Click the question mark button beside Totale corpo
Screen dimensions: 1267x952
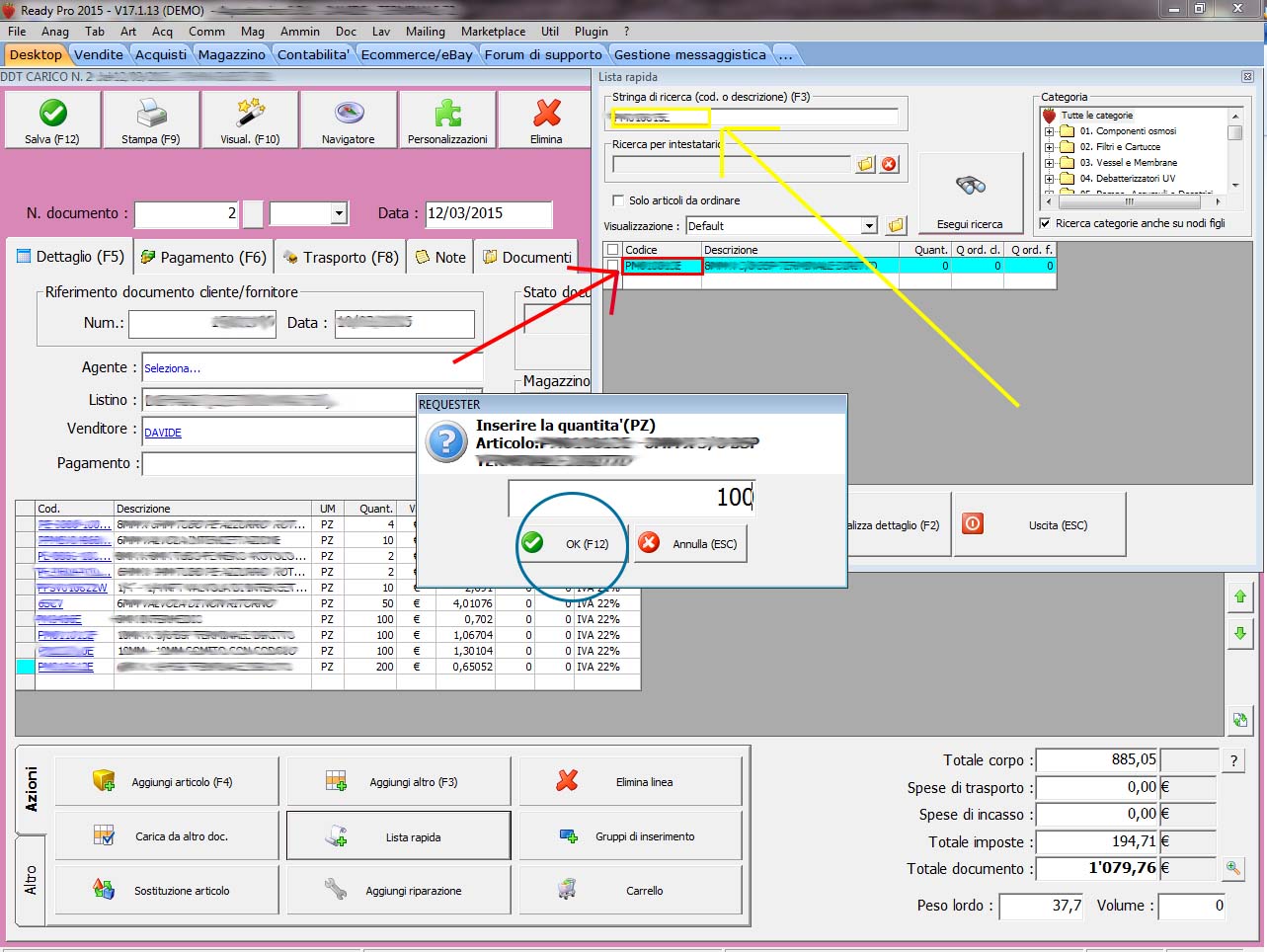coord(1233,759)
